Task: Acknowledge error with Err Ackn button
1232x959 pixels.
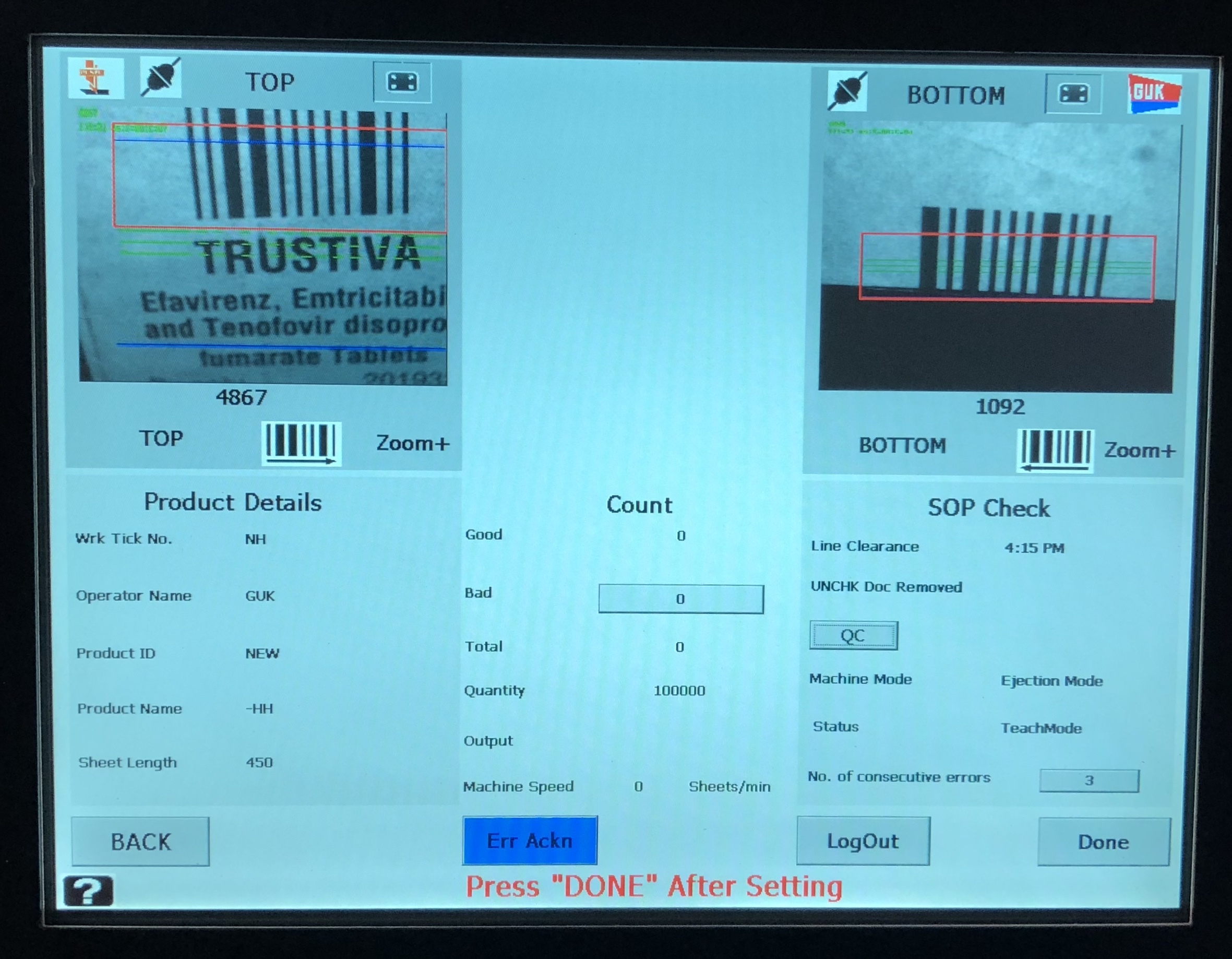Action: (x=530, y=840)
